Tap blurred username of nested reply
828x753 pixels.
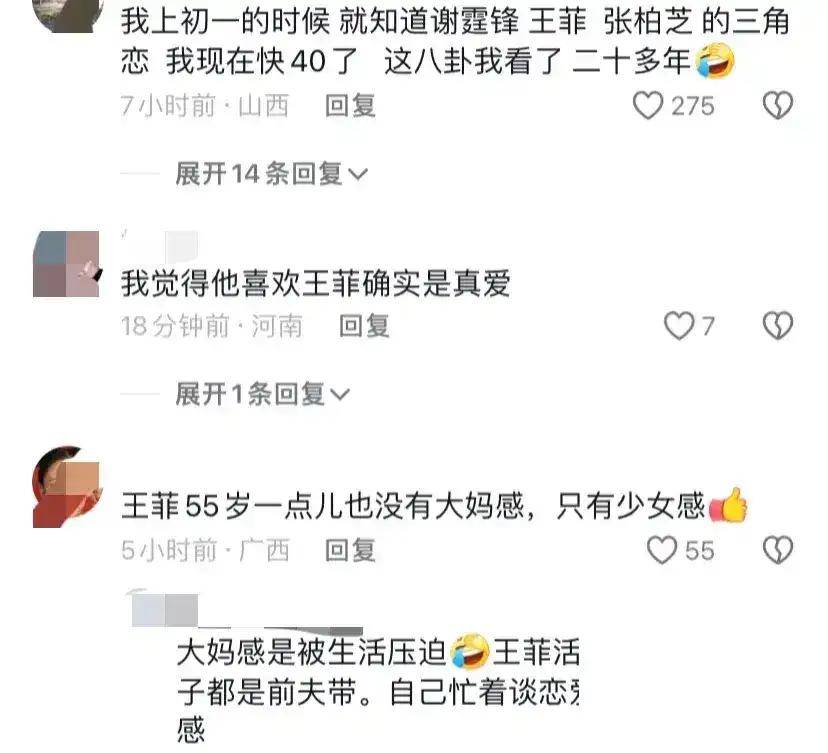(x=165, y=610)
